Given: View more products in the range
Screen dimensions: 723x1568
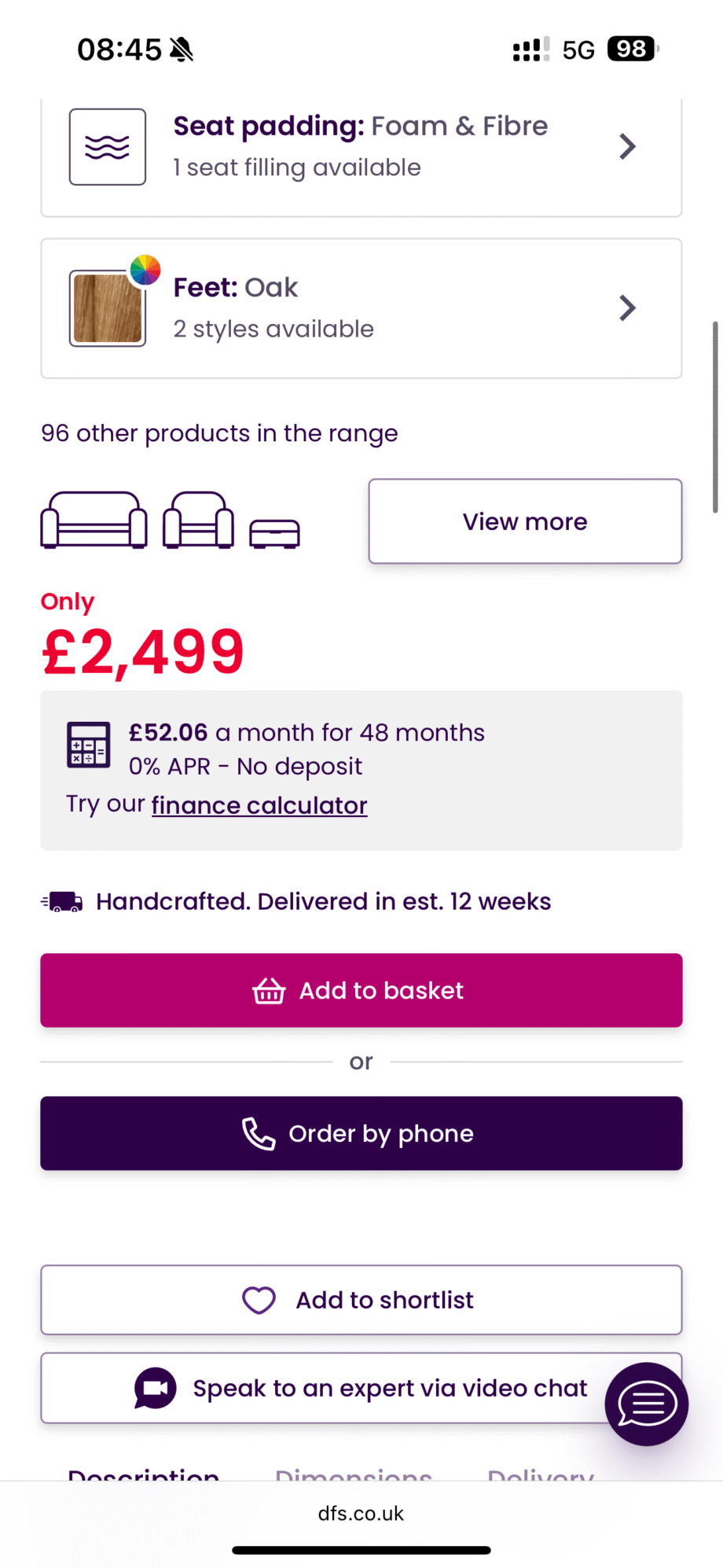Looking at the screenshot, I should pyautogui.click(x=525, y=521).
